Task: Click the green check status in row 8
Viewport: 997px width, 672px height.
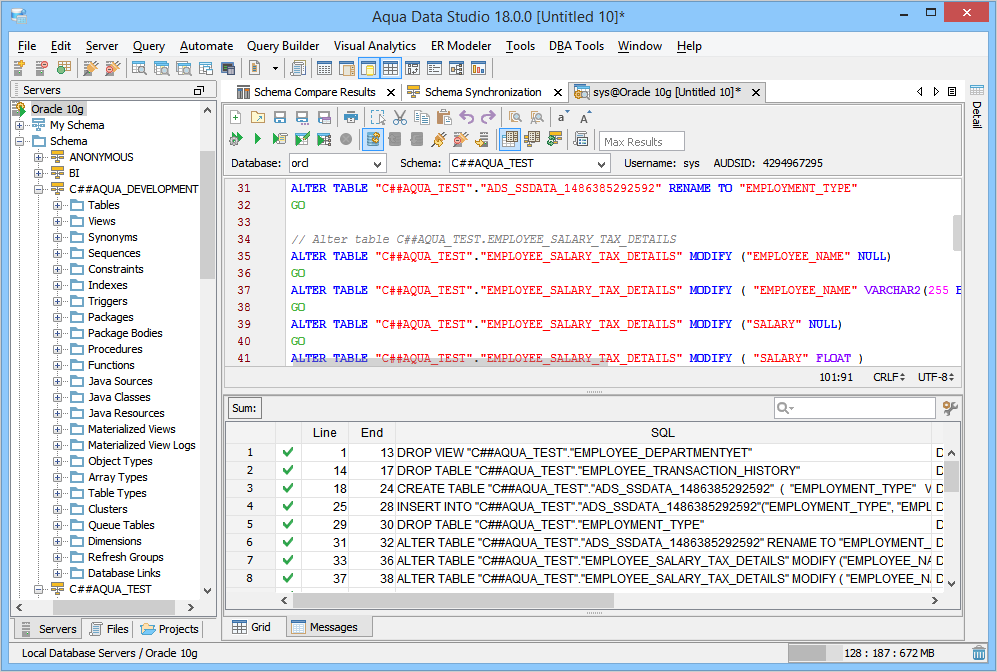Action: tap(288, 578)
